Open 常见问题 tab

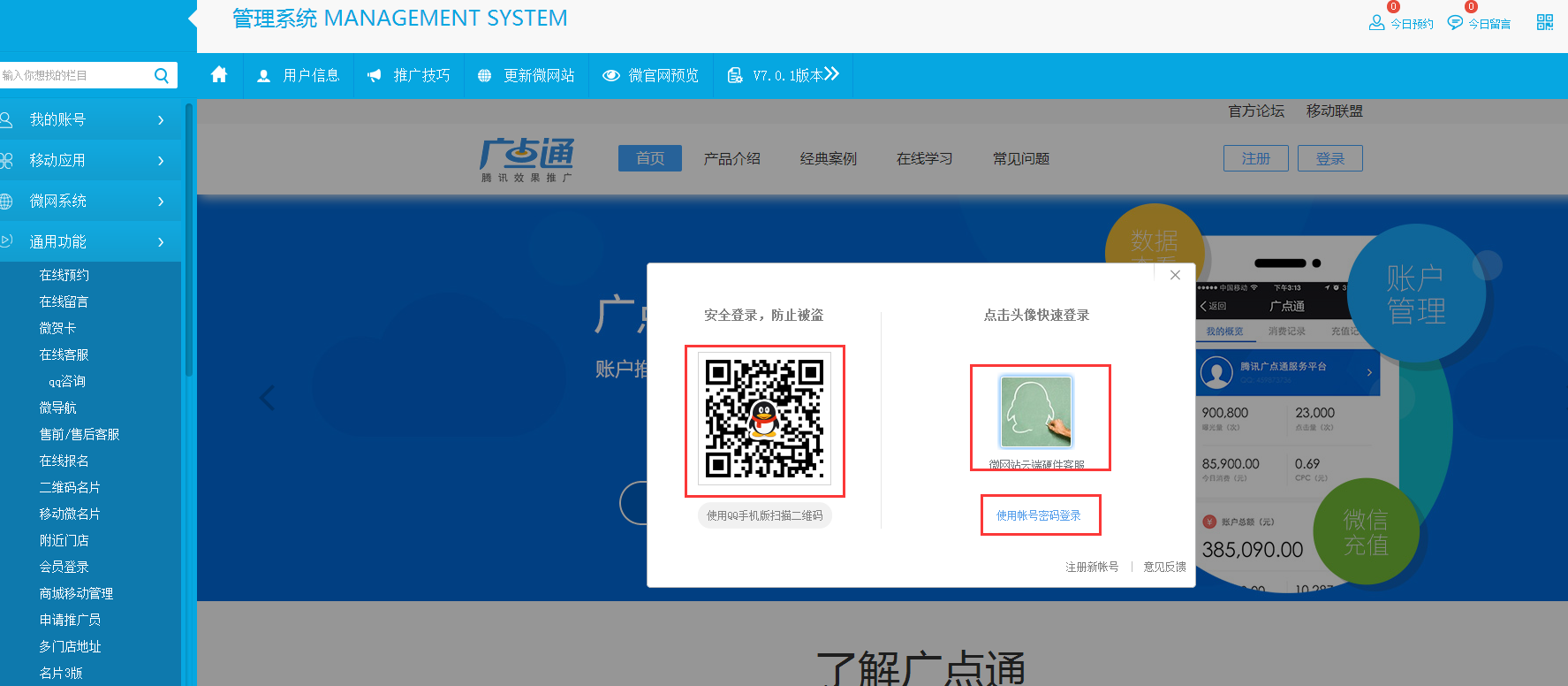coord(1021,158)
